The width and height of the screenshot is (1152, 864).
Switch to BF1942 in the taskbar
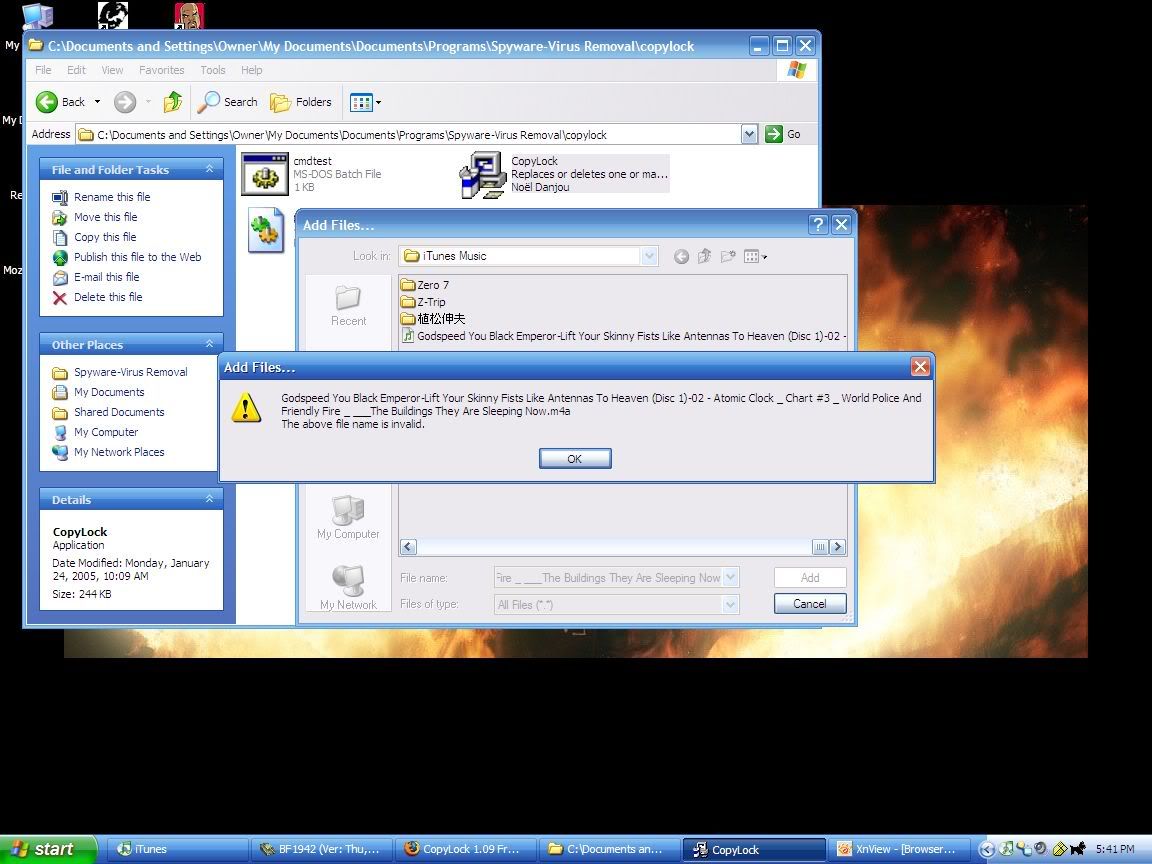320,849
